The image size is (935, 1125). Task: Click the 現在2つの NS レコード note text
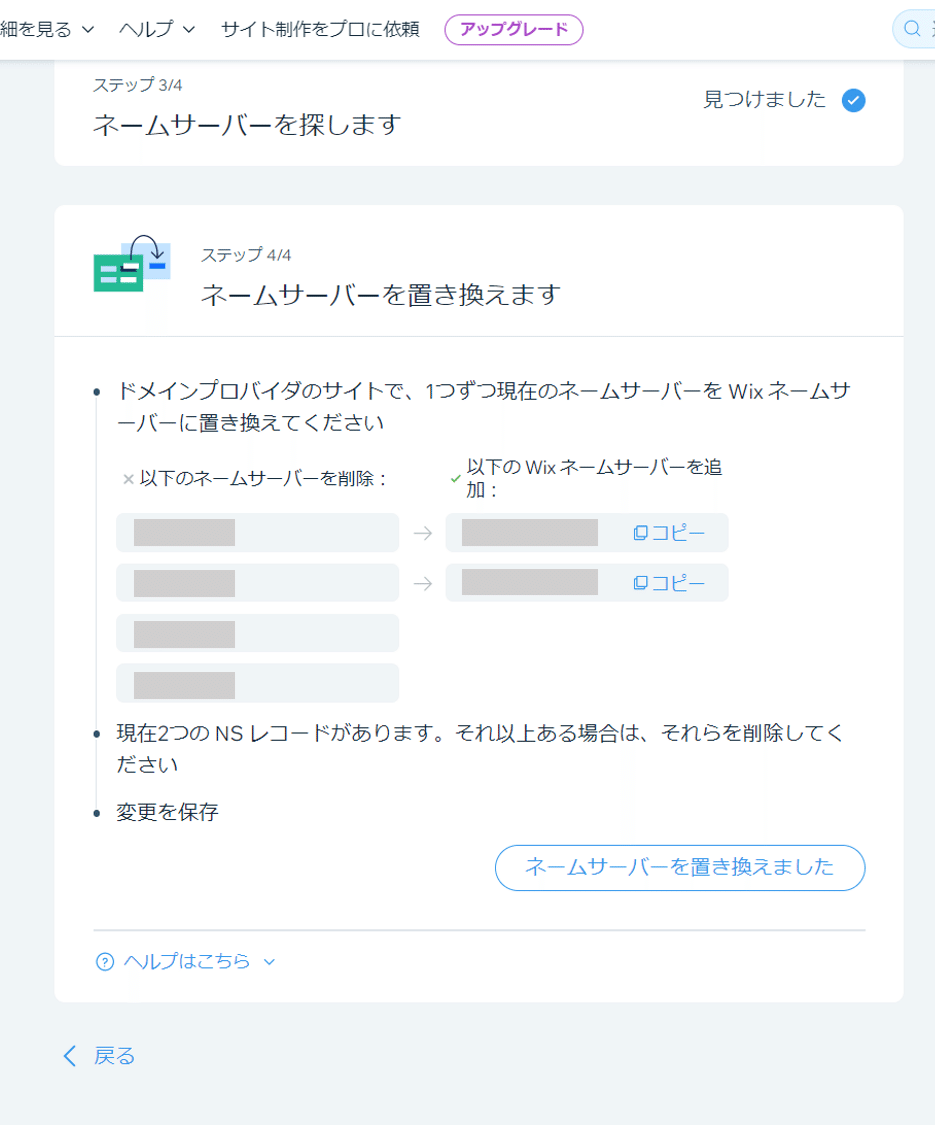pos(480,749)
